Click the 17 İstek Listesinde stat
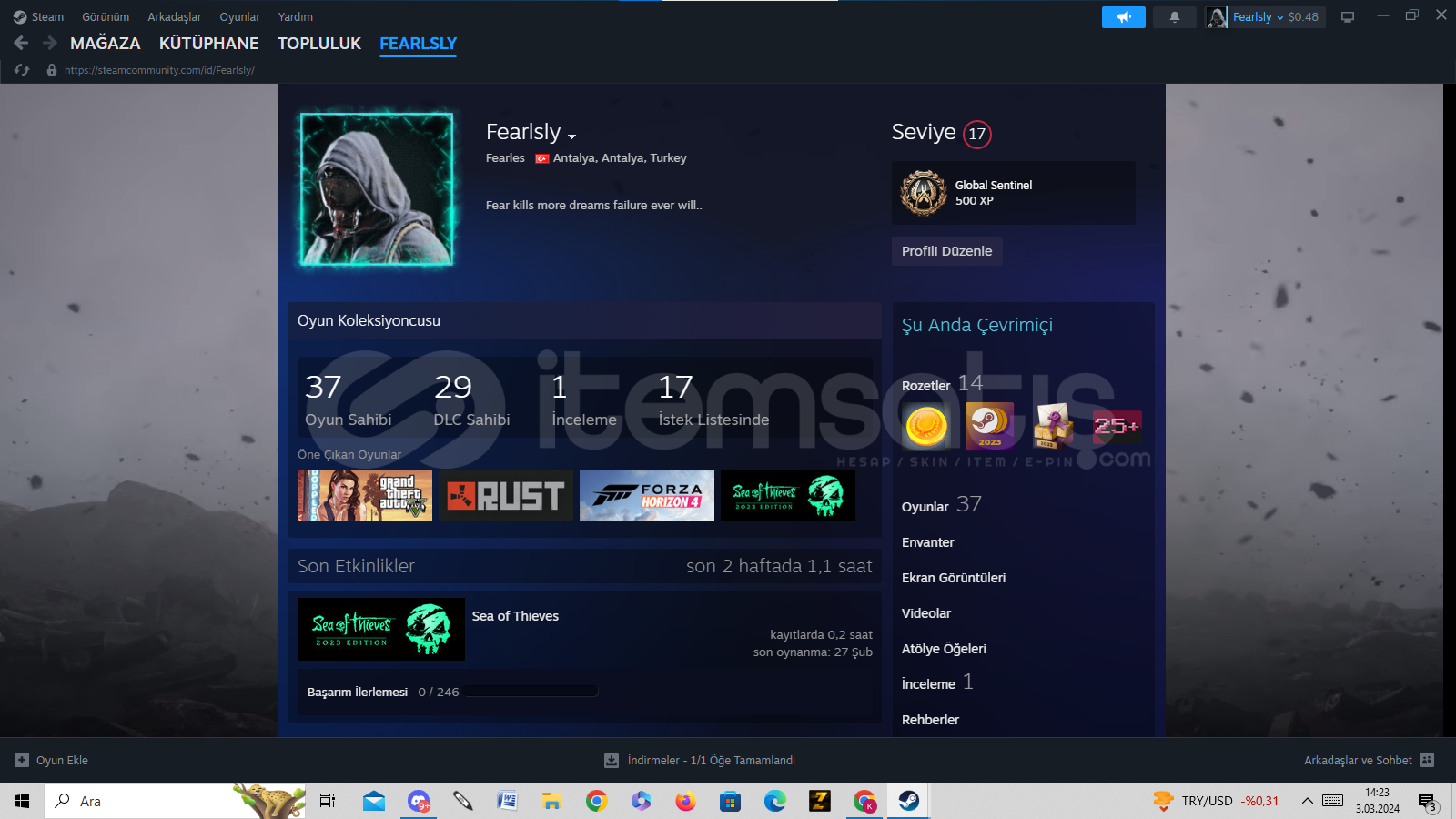This screenshot has height=819, width=1456. 713,399
